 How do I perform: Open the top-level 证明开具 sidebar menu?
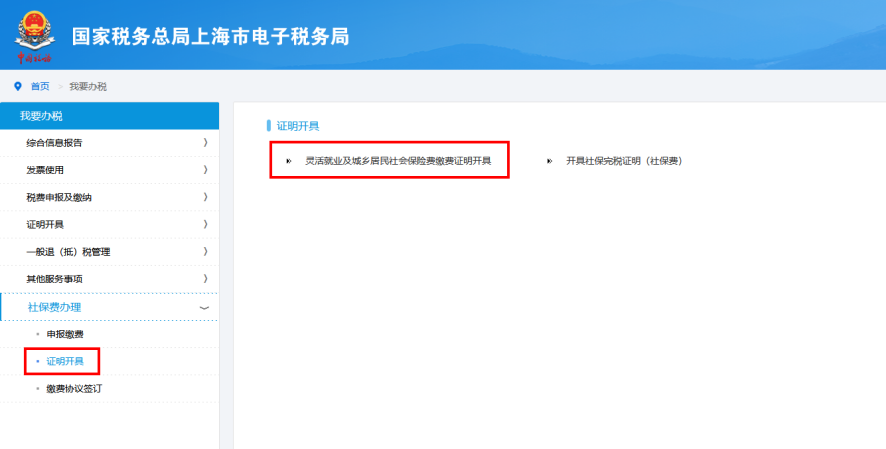click(45, 224)
